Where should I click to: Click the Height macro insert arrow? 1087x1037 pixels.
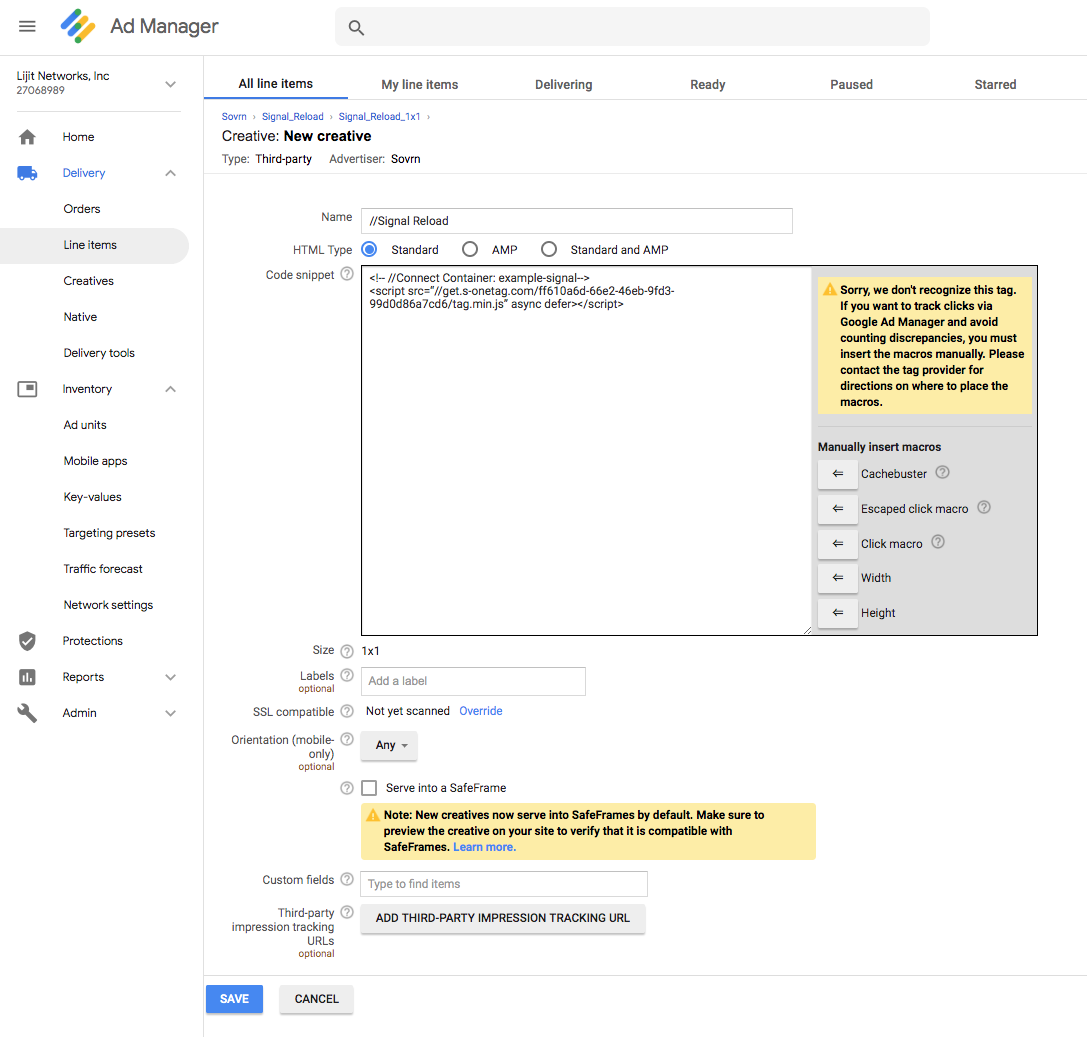pos(837,613)
